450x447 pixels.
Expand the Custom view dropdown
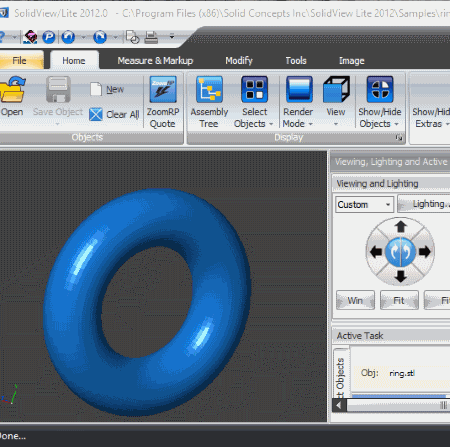coord(388,204)
